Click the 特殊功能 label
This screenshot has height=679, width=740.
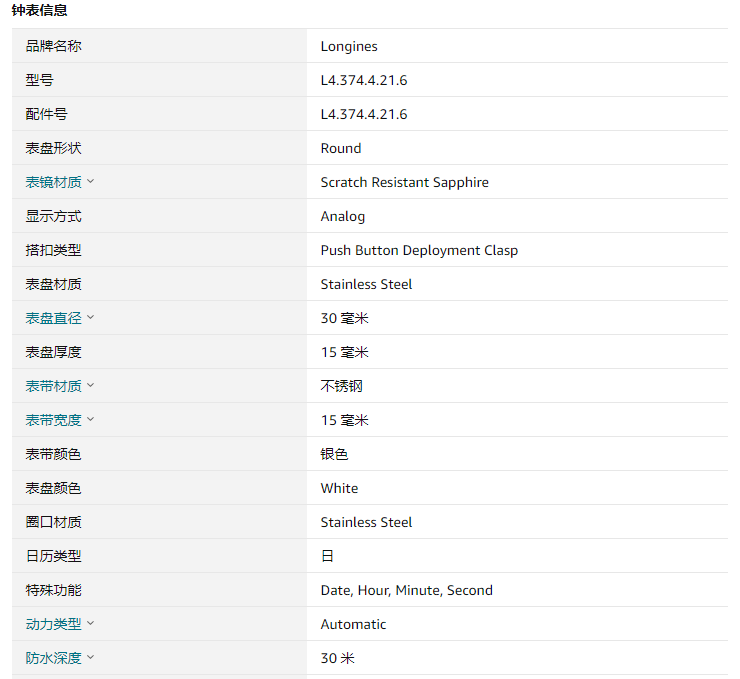pyautogui.click(x=53, y=590)
